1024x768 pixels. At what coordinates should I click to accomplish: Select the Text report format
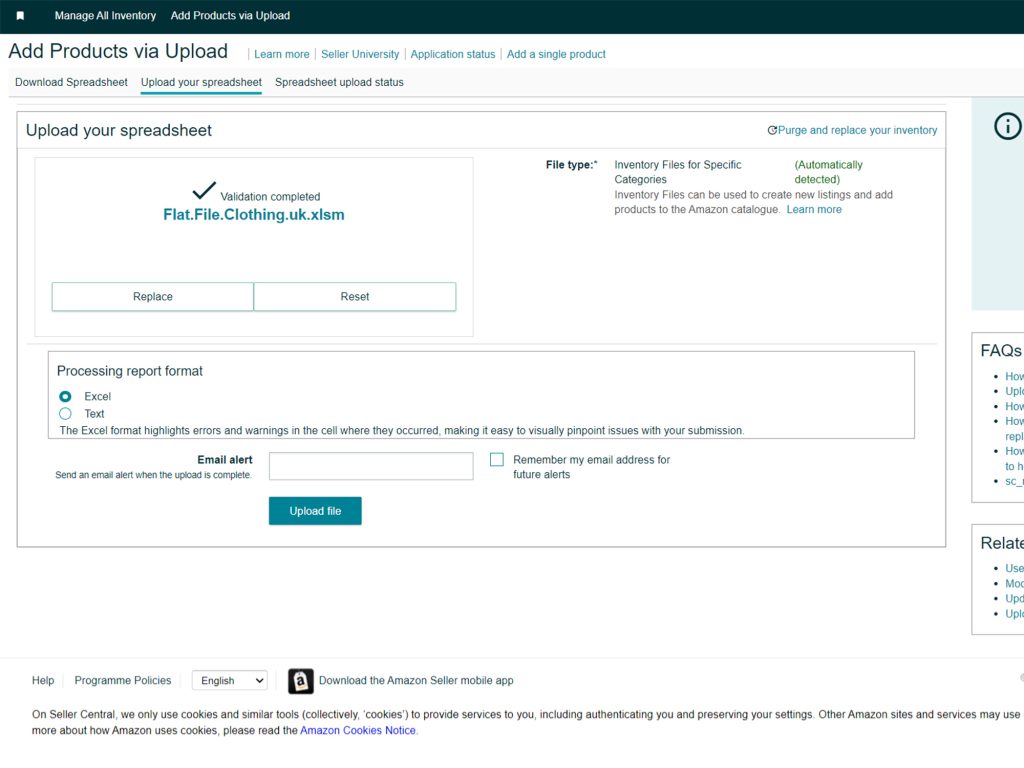pos(65,413)
